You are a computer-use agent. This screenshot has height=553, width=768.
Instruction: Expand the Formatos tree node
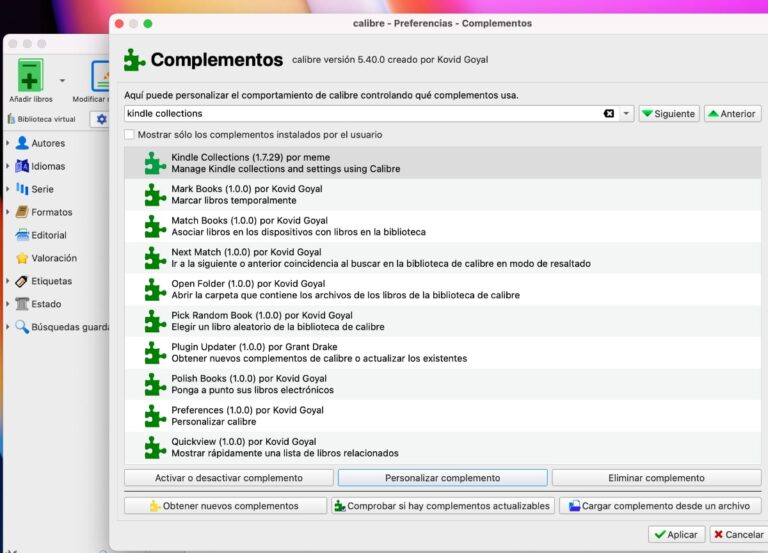coord(8,212)
